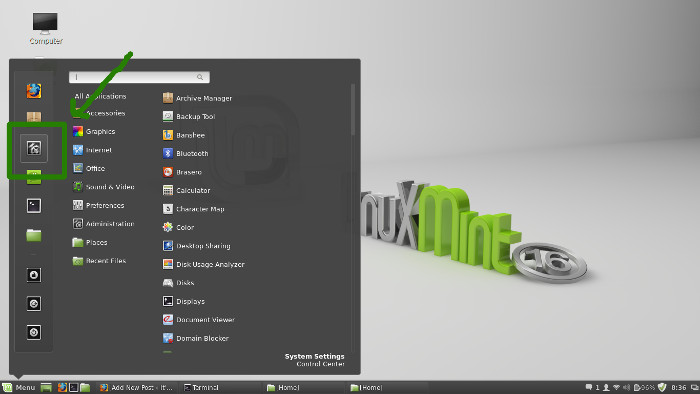
Task: Select the Preferences category
Action: point(98,205)
